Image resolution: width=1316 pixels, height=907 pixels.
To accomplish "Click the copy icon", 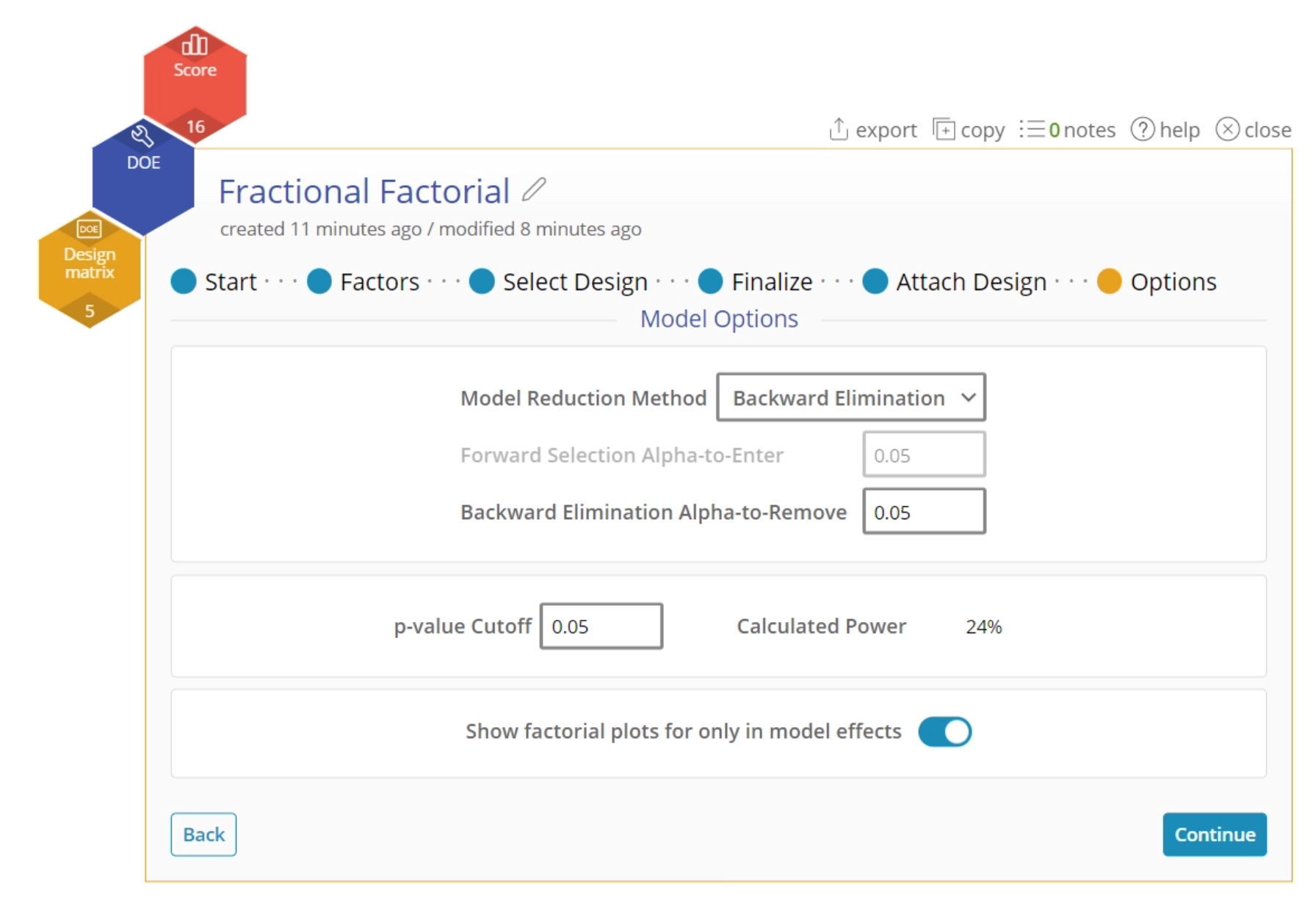I will [x=944, y=129].
